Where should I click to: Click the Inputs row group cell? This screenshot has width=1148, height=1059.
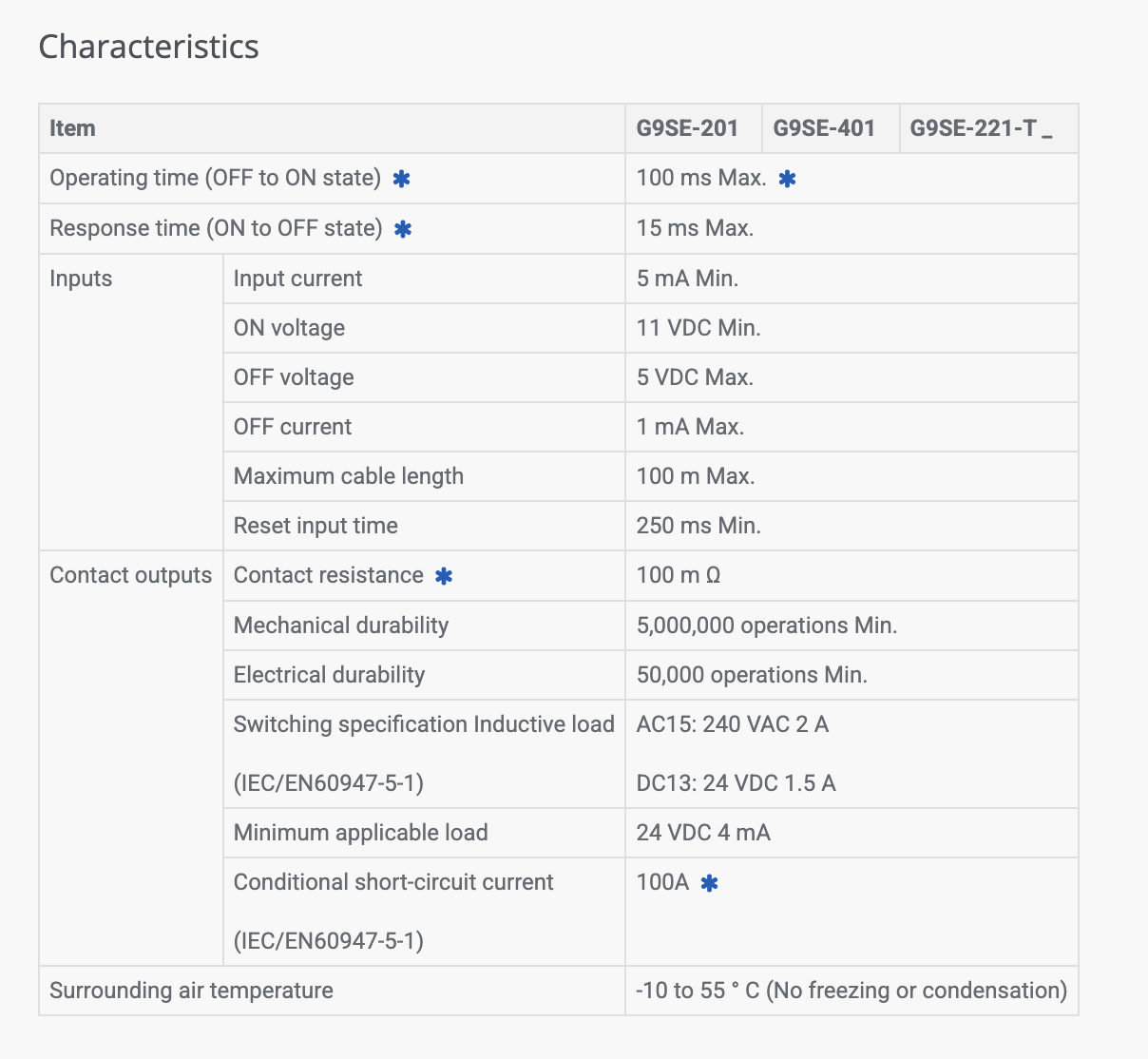[x=131, y=402]
